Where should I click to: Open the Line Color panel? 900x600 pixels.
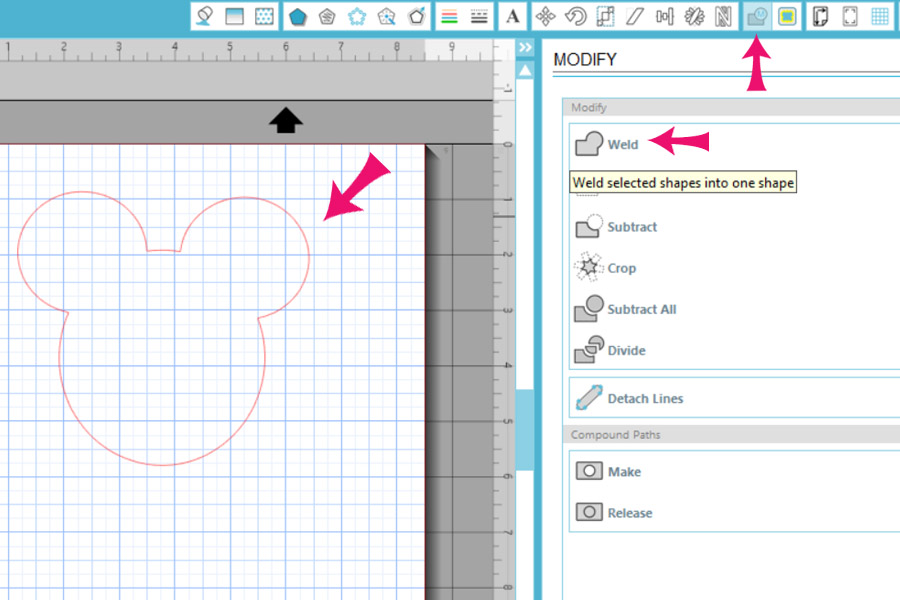(449, 16)
